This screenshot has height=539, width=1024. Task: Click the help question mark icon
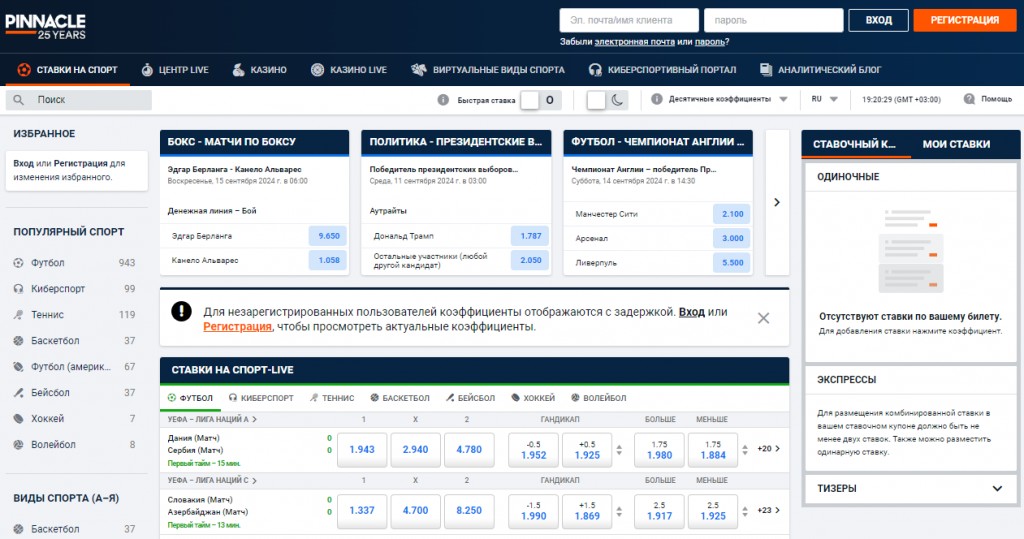pos(969,99)
